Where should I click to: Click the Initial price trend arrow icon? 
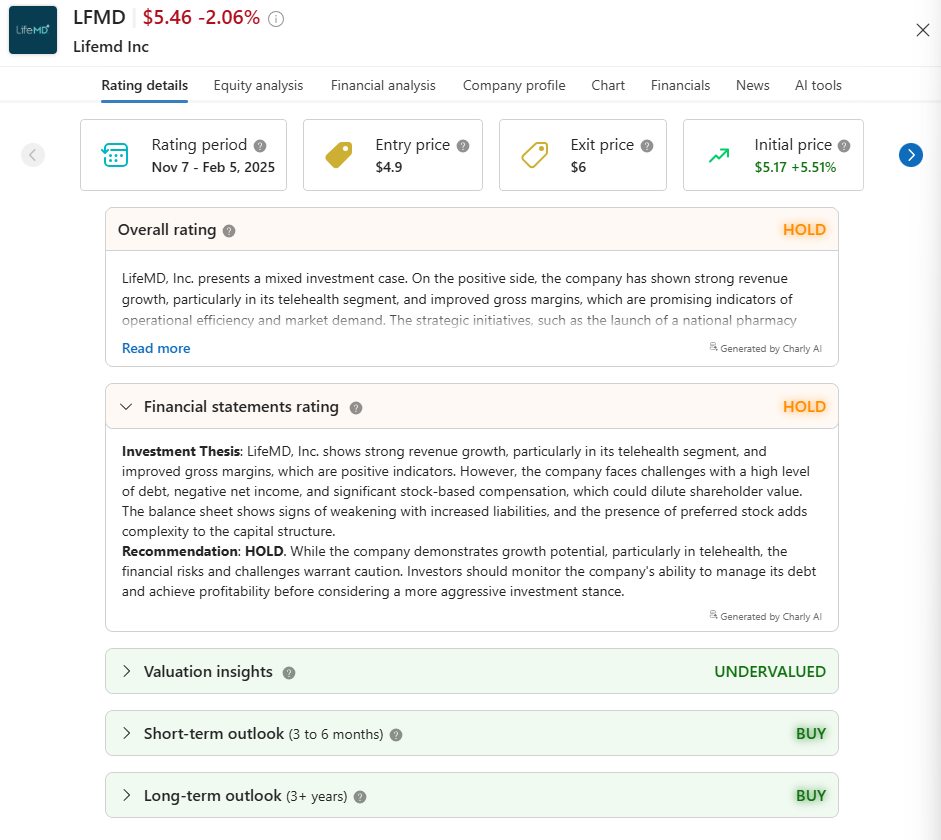coord(719,155)
